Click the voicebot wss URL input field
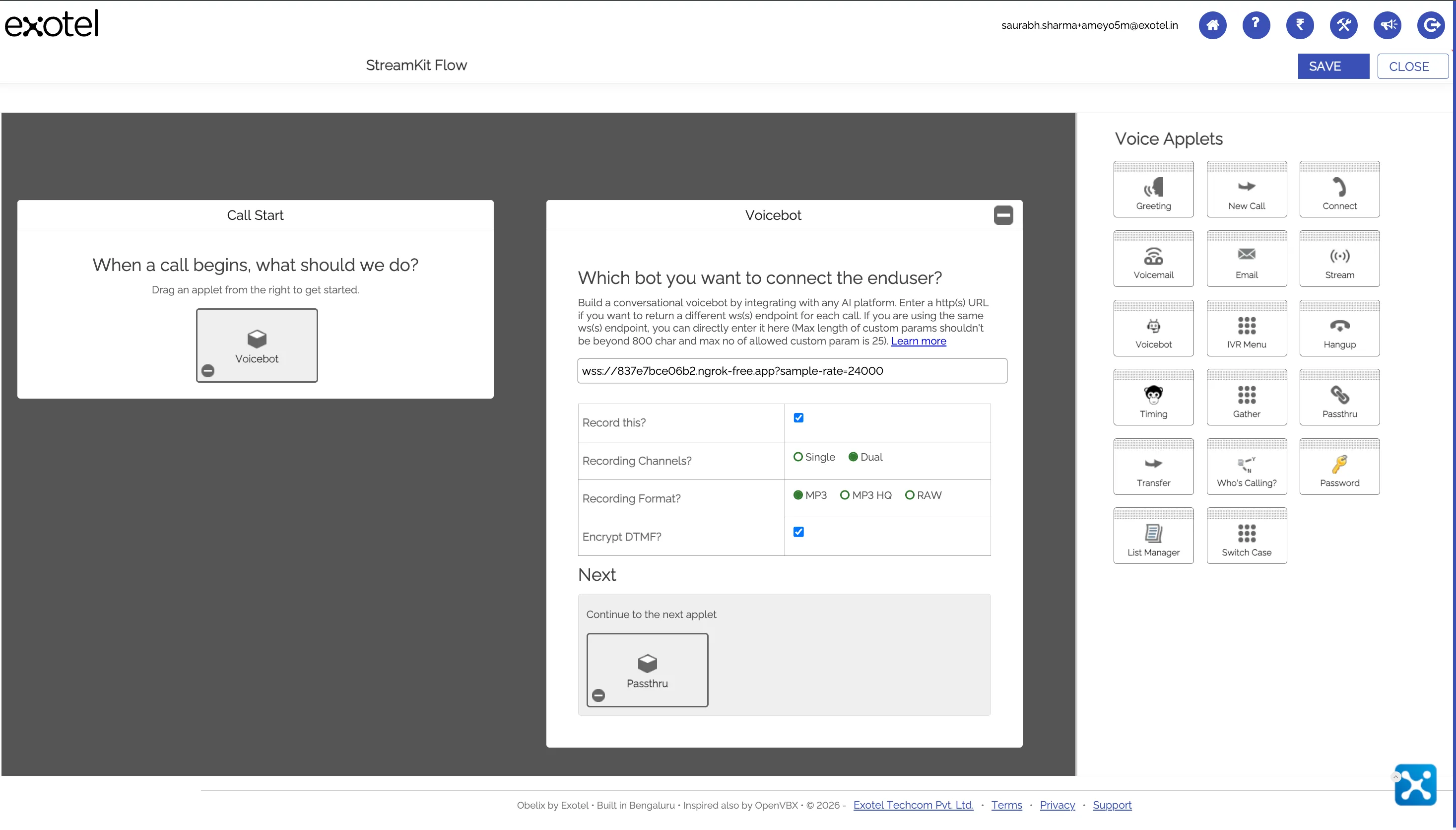This screenshot has width=1456, height=830. pyautogui.click(x=792, y=371)
